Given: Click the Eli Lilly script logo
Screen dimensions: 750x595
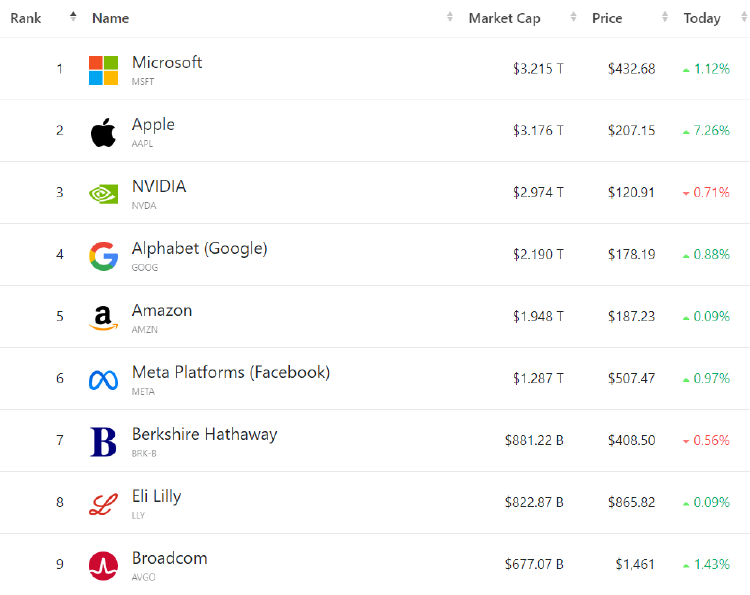Looking at the screenshot, I should point(103,504).
